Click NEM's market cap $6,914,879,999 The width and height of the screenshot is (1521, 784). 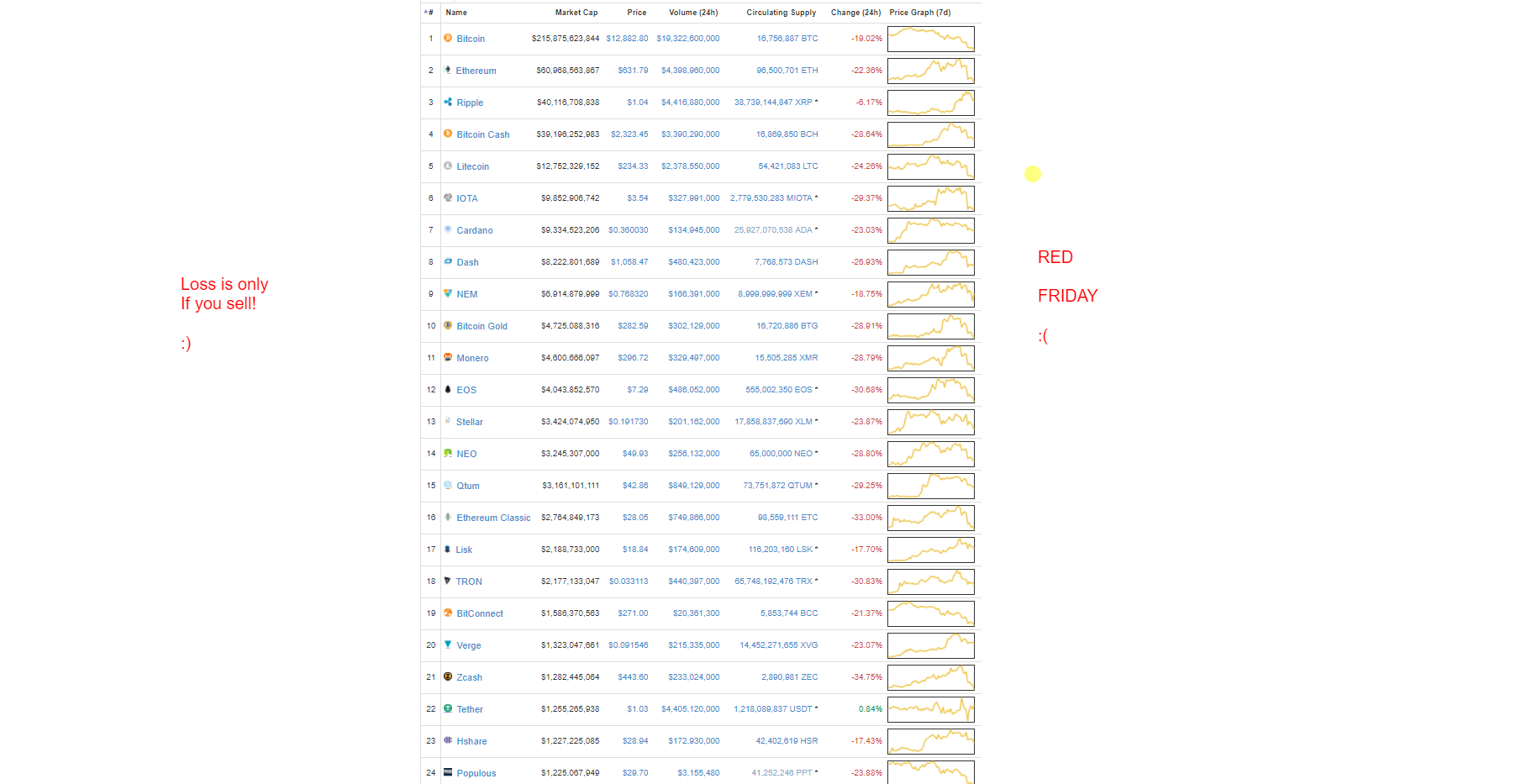[571, 294]
